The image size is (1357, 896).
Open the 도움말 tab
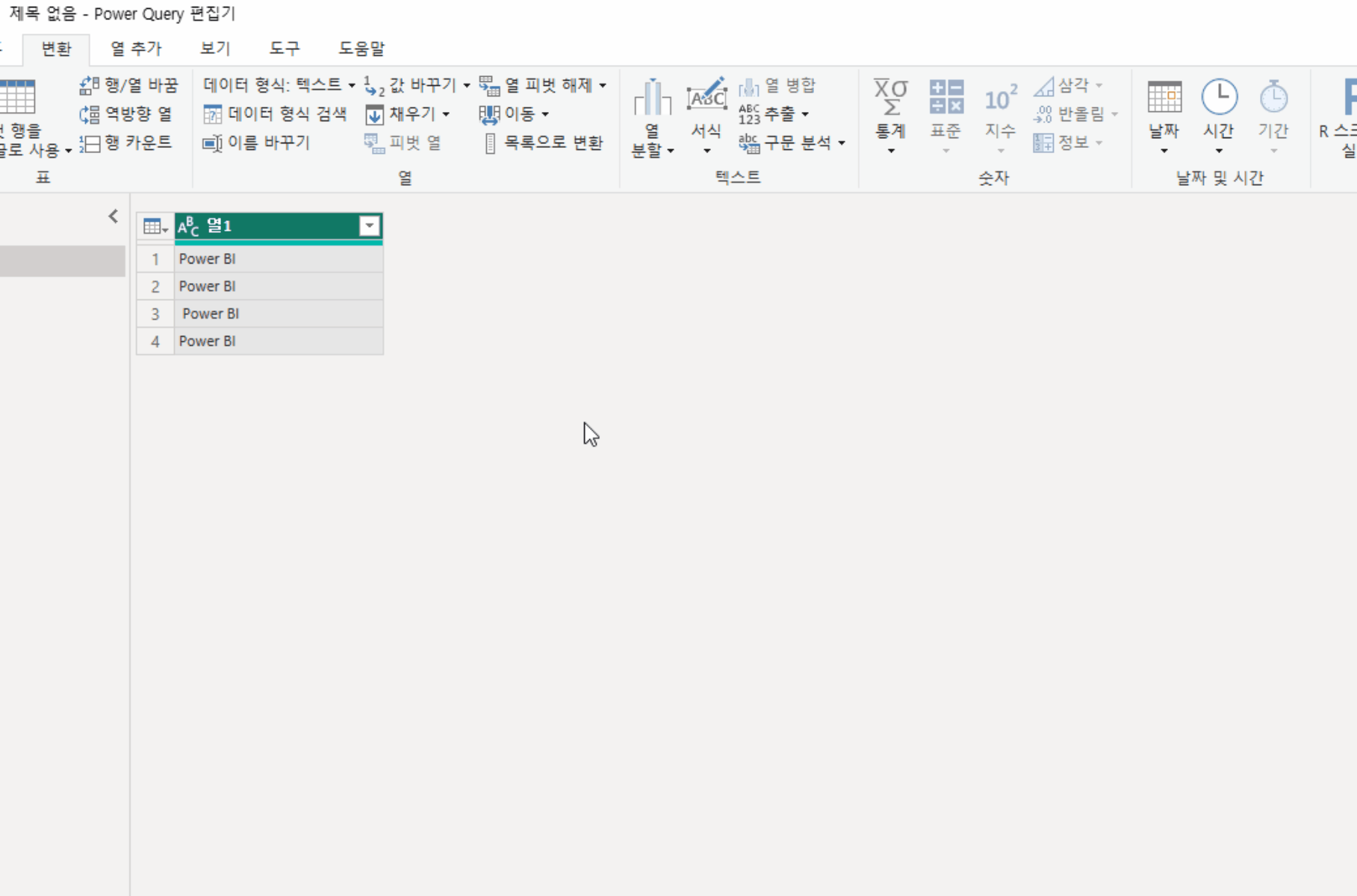coord(361,49)
